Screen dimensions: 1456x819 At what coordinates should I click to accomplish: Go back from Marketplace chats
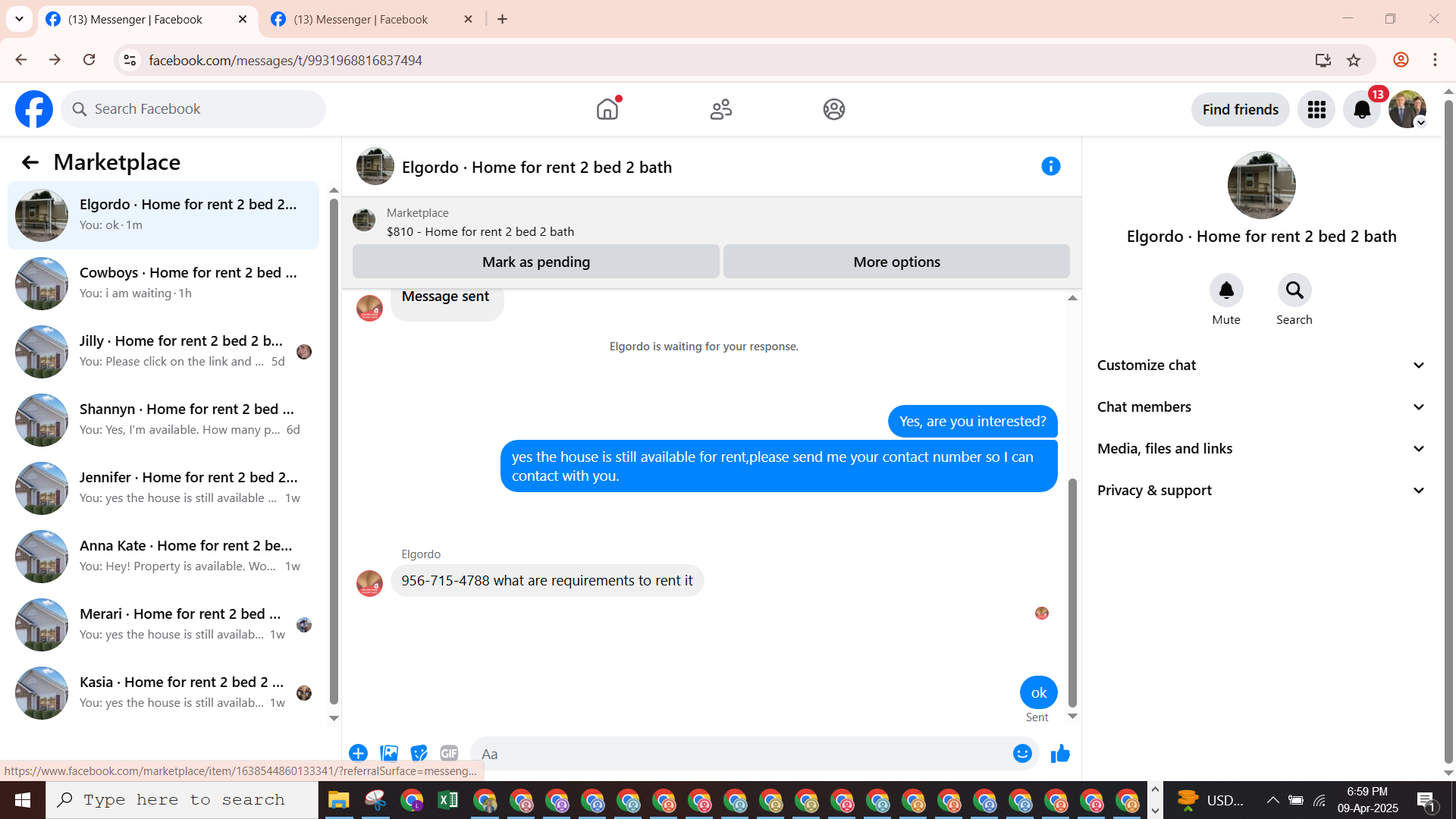click(30, 162)
